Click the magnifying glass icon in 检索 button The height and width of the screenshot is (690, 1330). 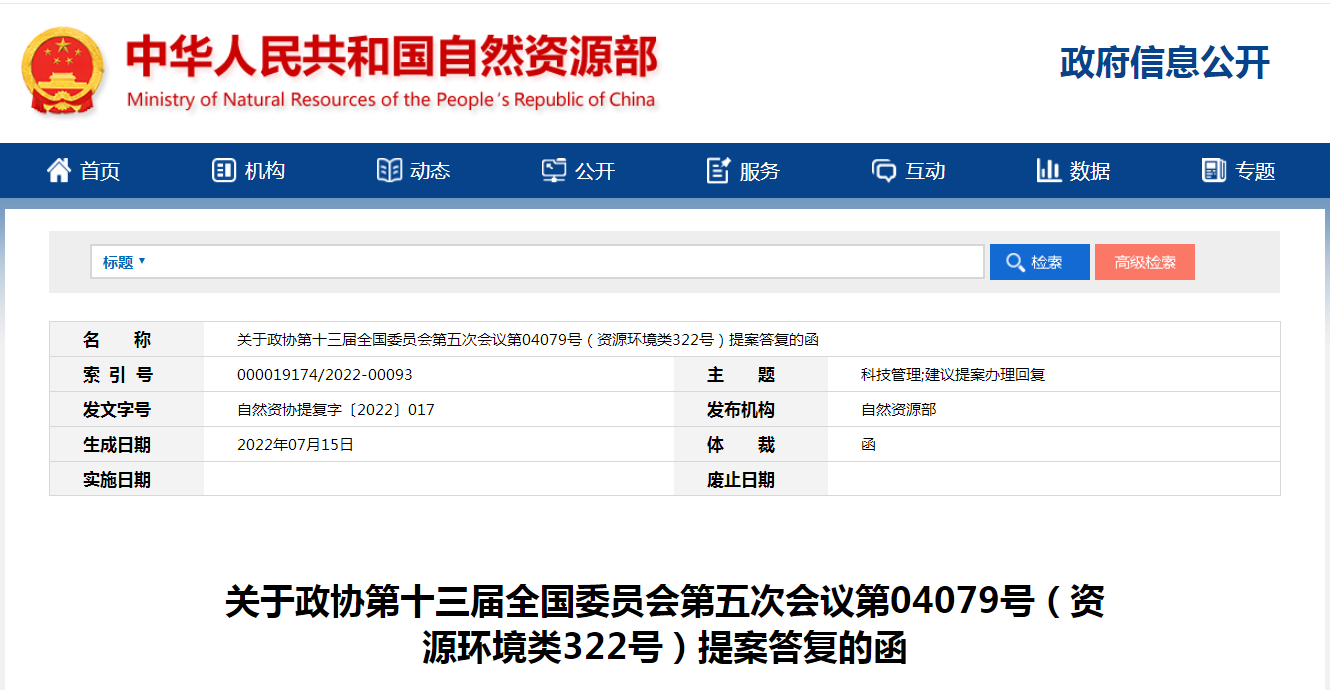(1016, 262)
